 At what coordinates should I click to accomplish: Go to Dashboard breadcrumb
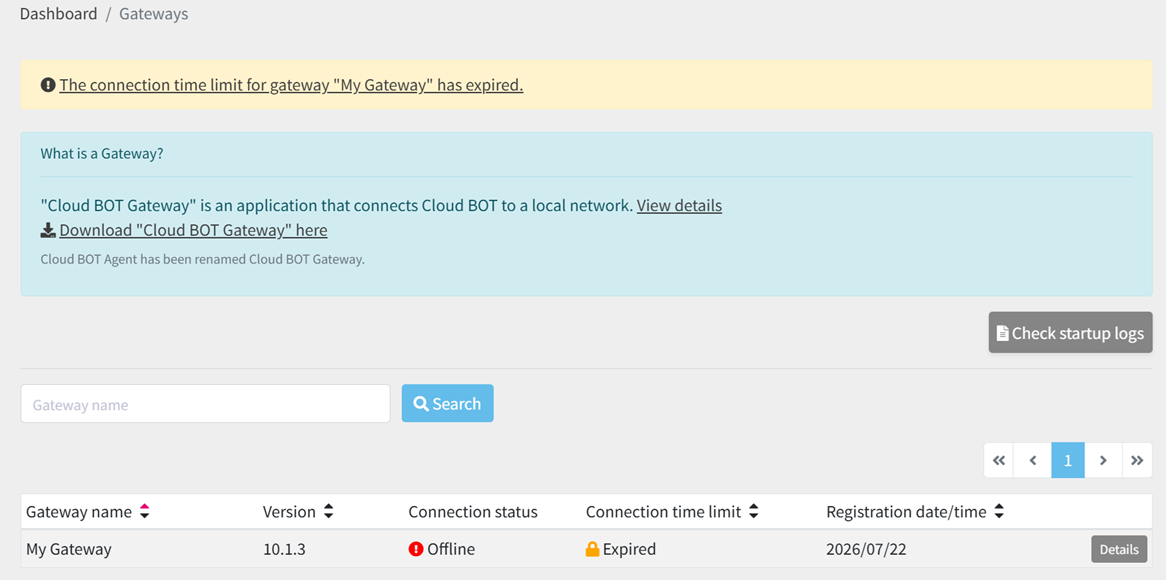58,13
